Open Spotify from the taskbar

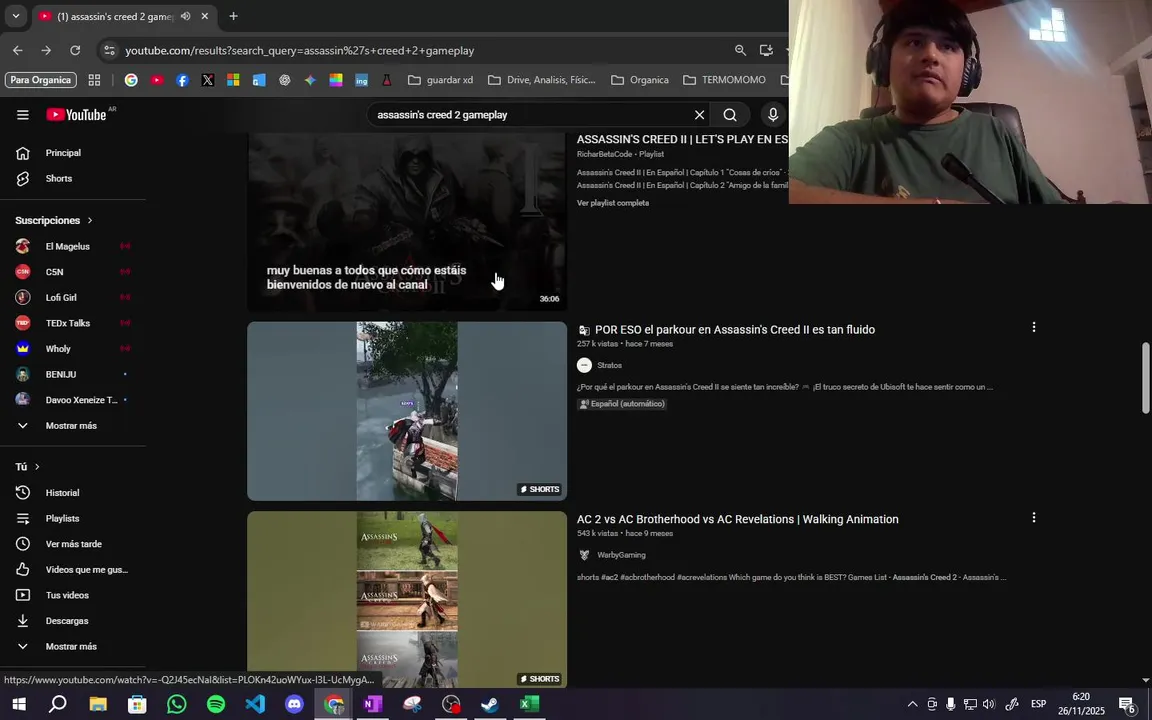click(x=216, y=705)
